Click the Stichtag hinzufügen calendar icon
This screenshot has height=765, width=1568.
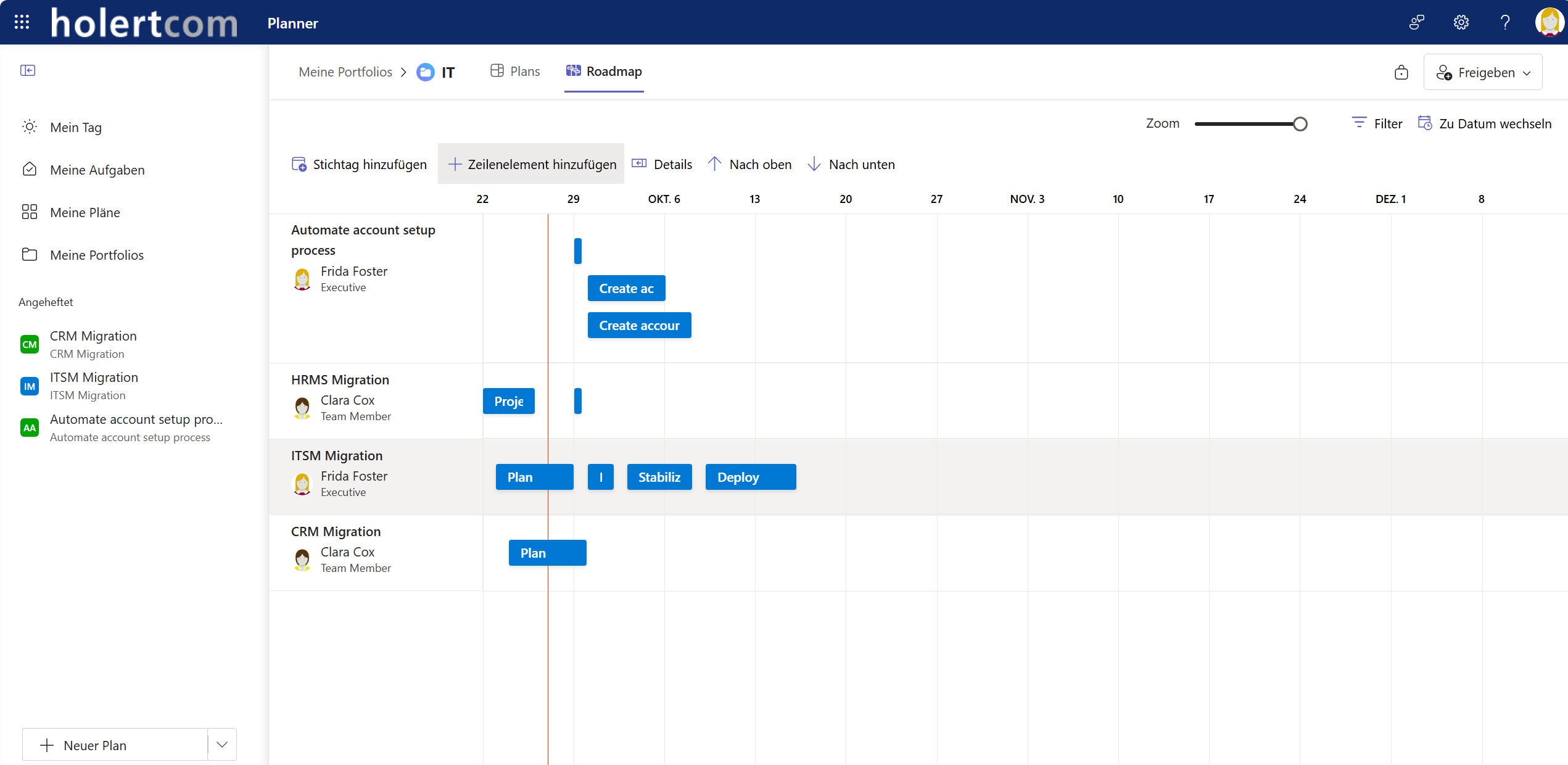point(299,163)
